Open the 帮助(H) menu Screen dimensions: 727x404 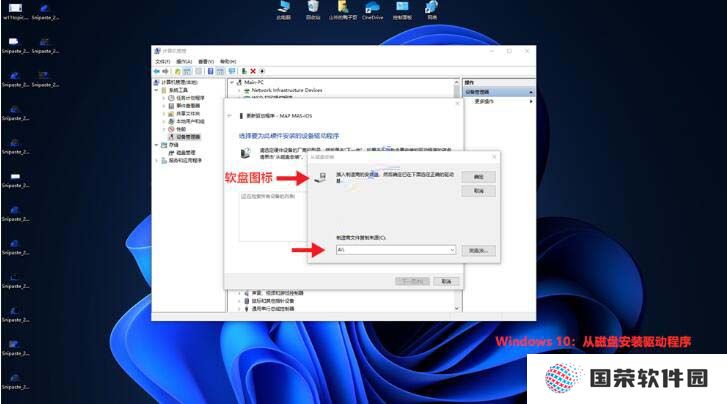[228, 61]
